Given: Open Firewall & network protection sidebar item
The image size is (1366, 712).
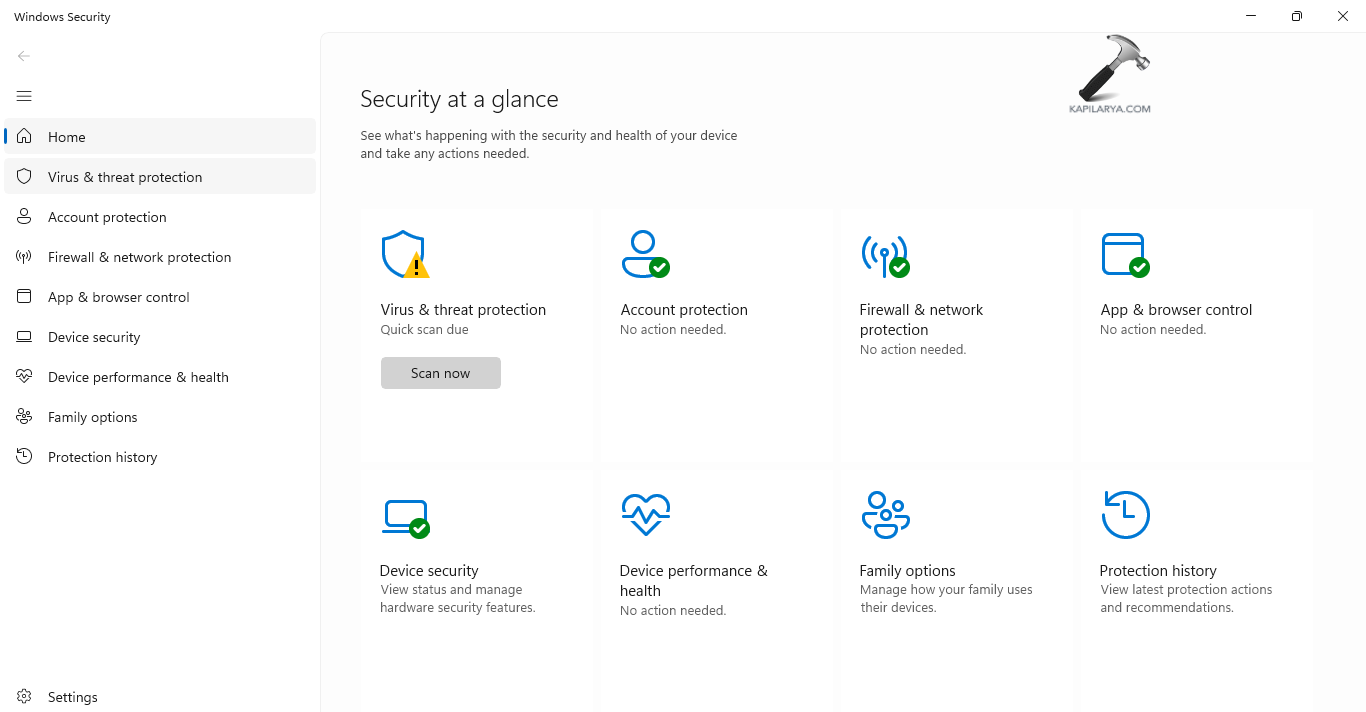Looking at the screenshot, I should coord(139,257).
